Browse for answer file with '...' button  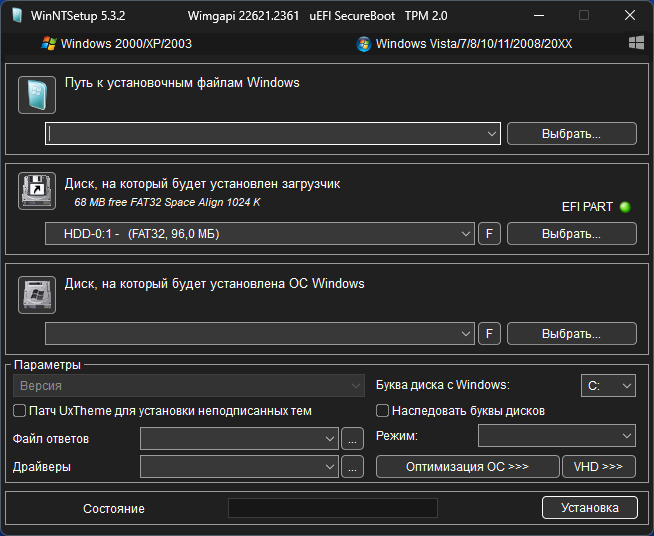352,438
